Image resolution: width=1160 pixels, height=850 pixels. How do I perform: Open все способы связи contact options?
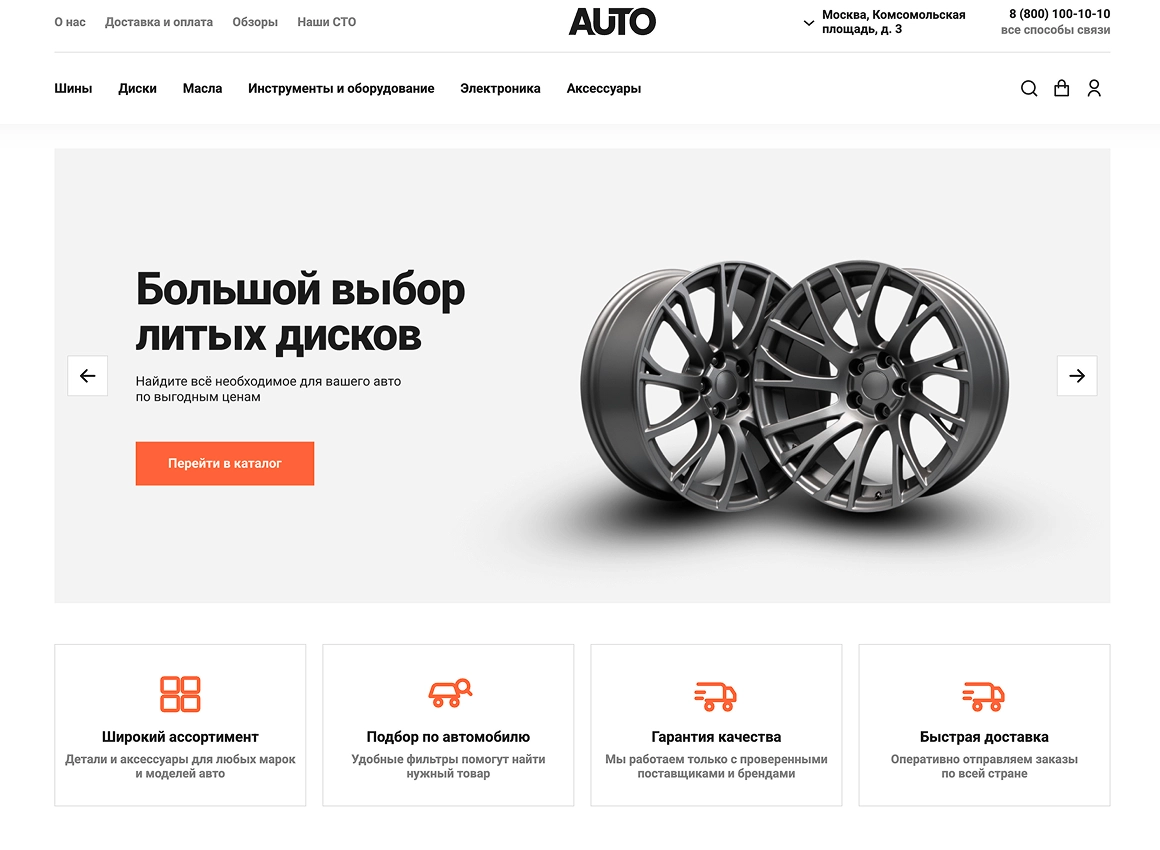1055,30
